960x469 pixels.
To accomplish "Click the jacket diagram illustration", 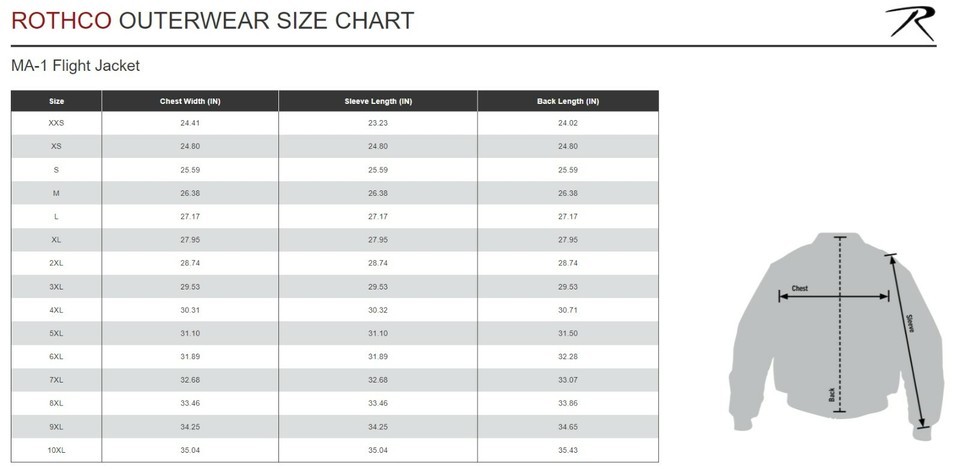I will click(x=835, y=336).
